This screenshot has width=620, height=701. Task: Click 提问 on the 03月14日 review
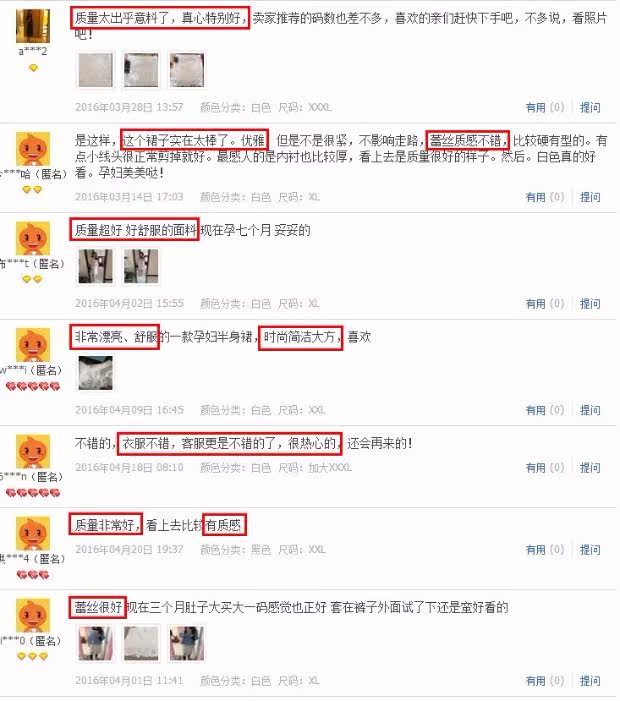coord(590,197)
